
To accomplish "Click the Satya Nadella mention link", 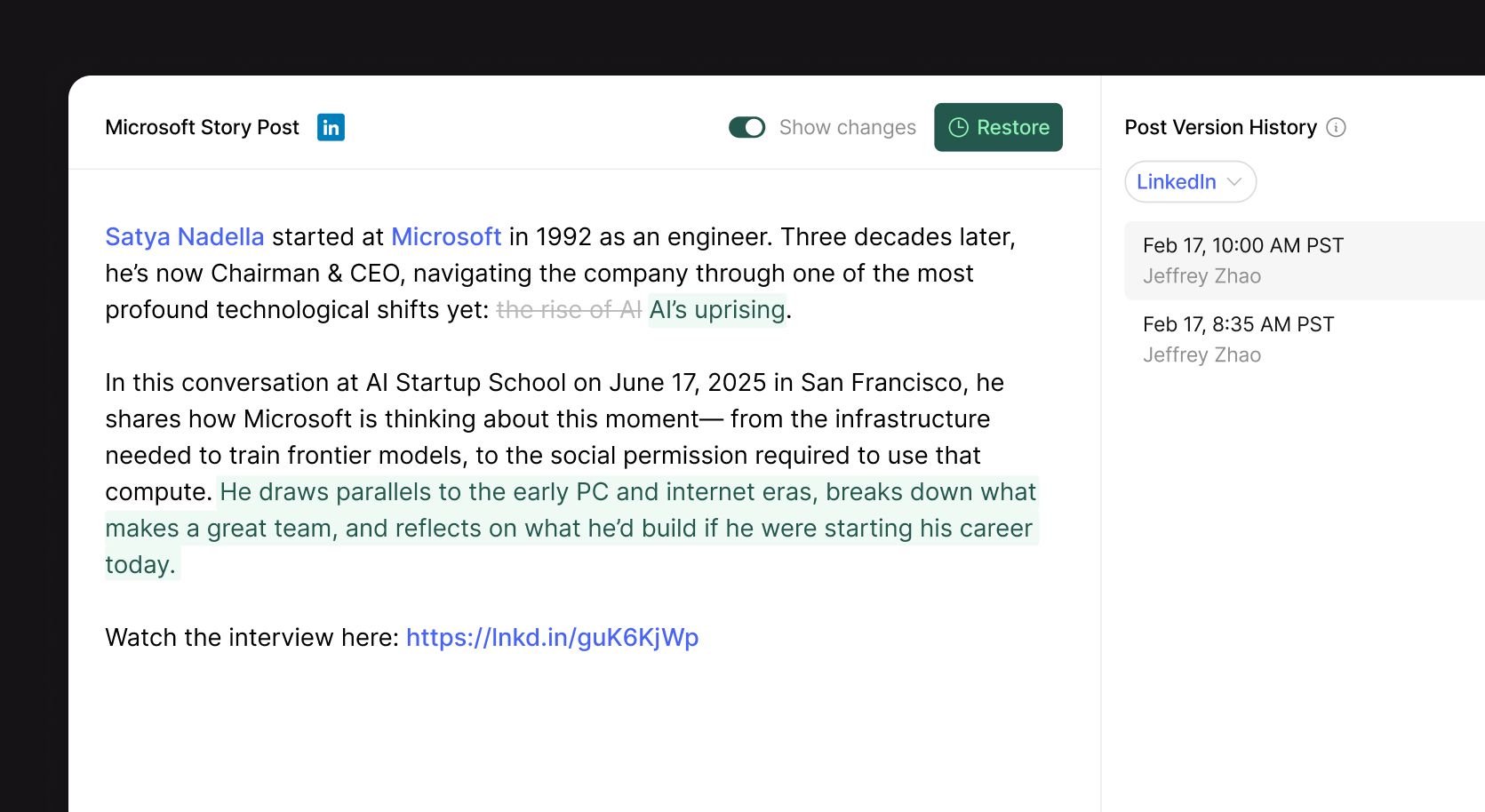I will pyautogui.click(x=185, y=236).
